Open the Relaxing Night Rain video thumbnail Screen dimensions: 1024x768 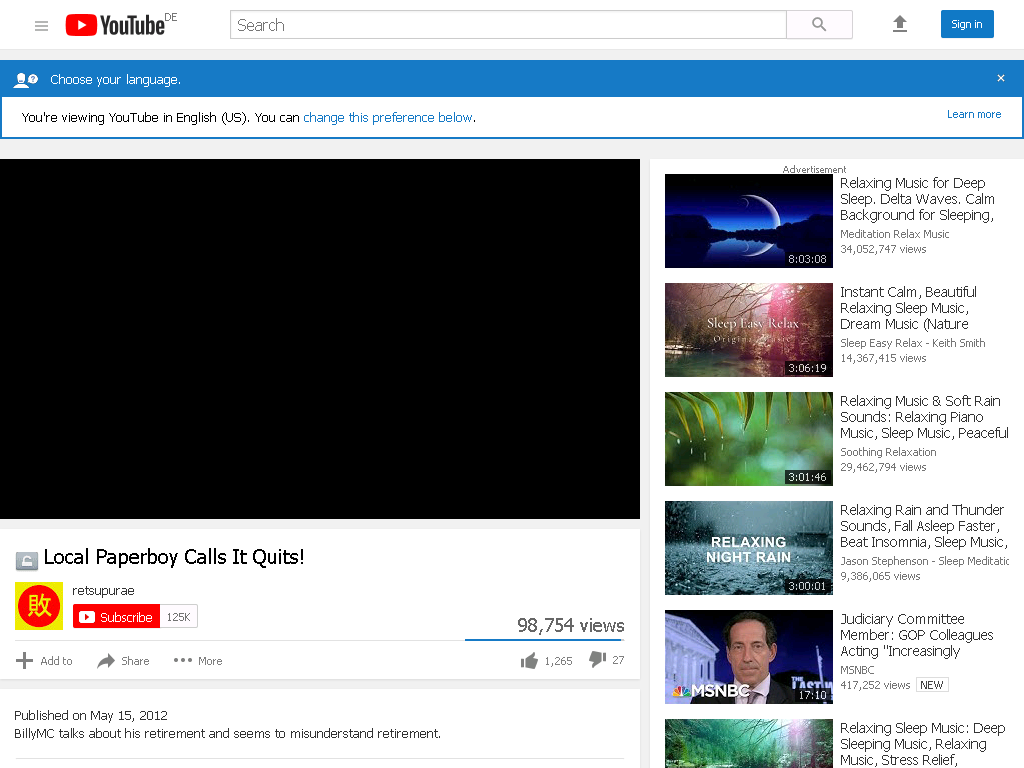[x=748, y=548]
